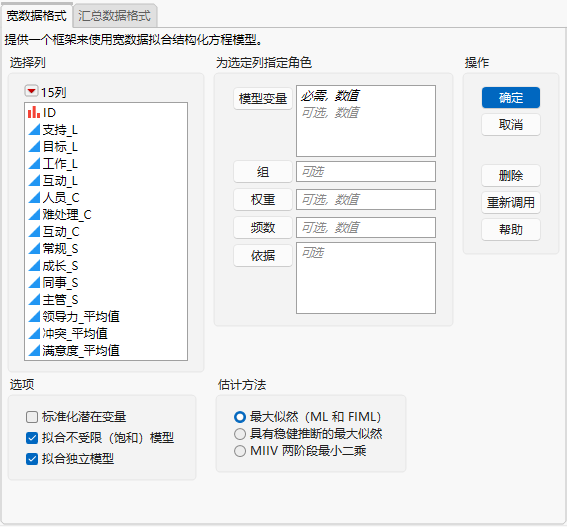
Task: Click the 模型变量 list box (必需, 数值)
Action: click(x=366, y=121)
